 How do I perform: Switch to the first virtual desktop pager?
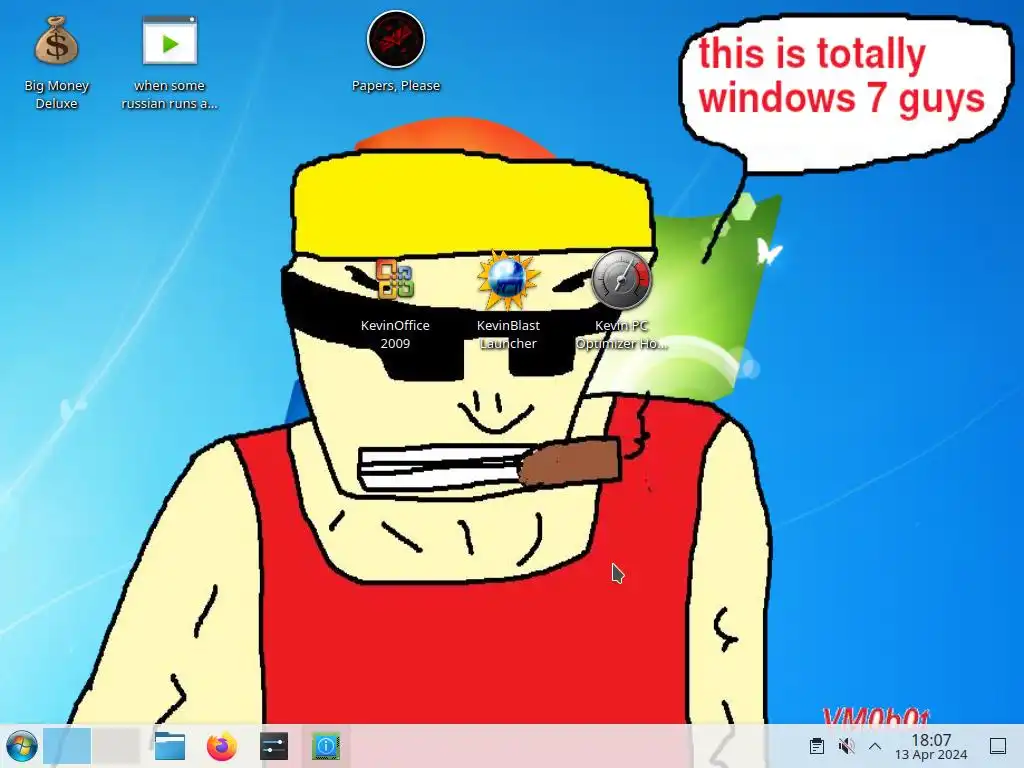pos(67,746)
